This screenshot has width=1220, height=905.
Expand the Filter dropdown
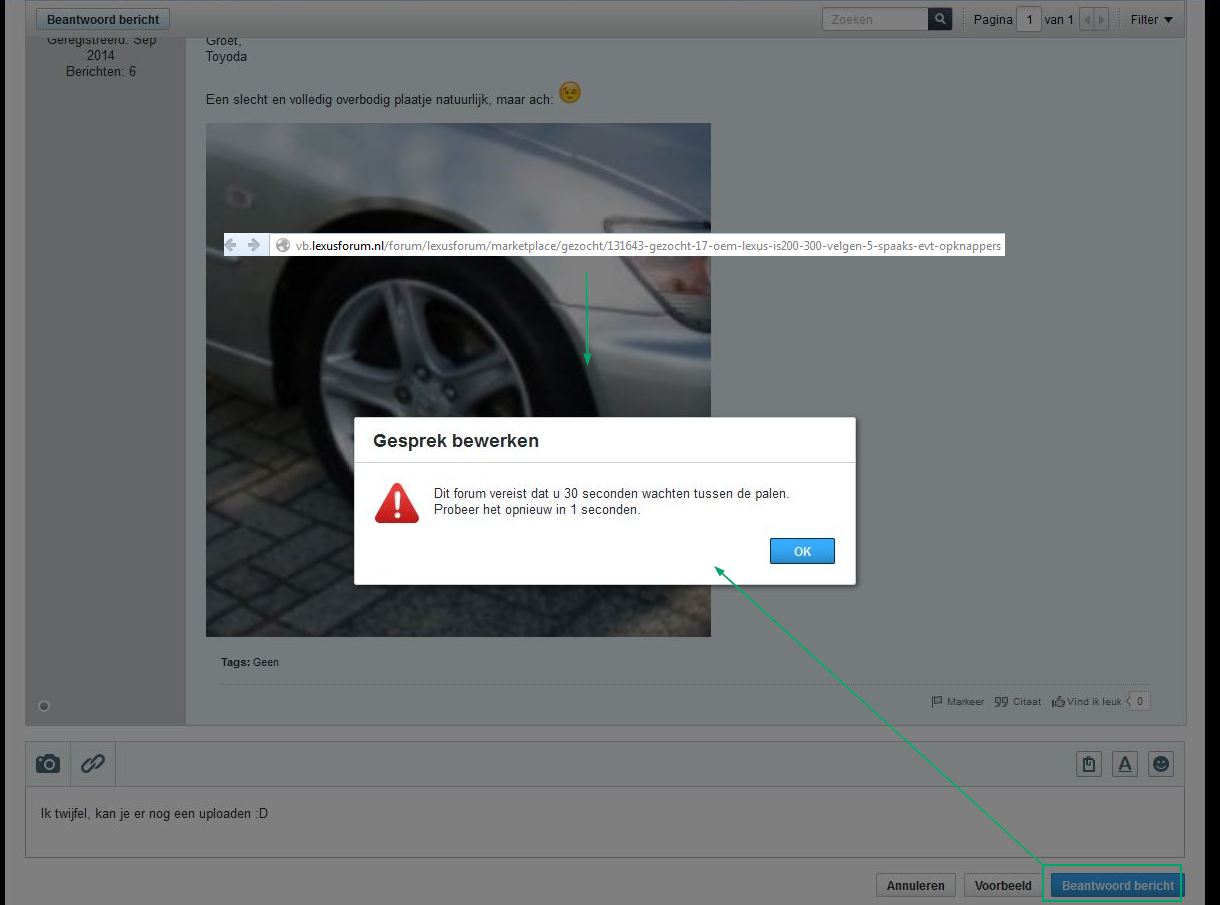(x=1151, y=19)
